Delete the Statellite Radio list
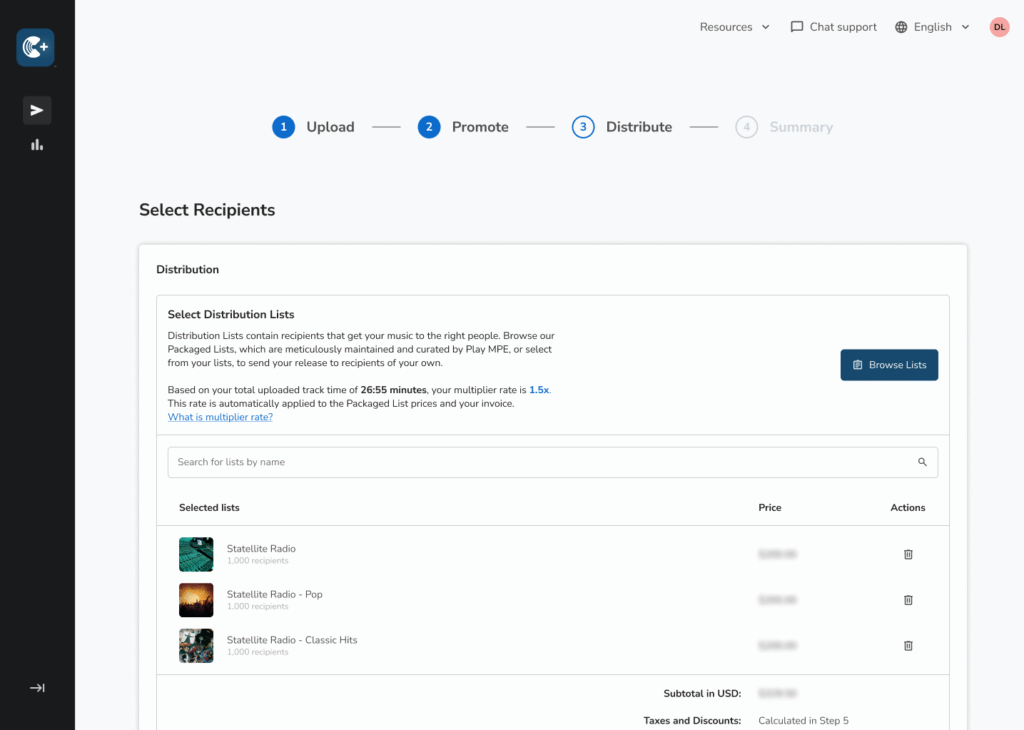Screen dimensions: 1024x730 908,554
